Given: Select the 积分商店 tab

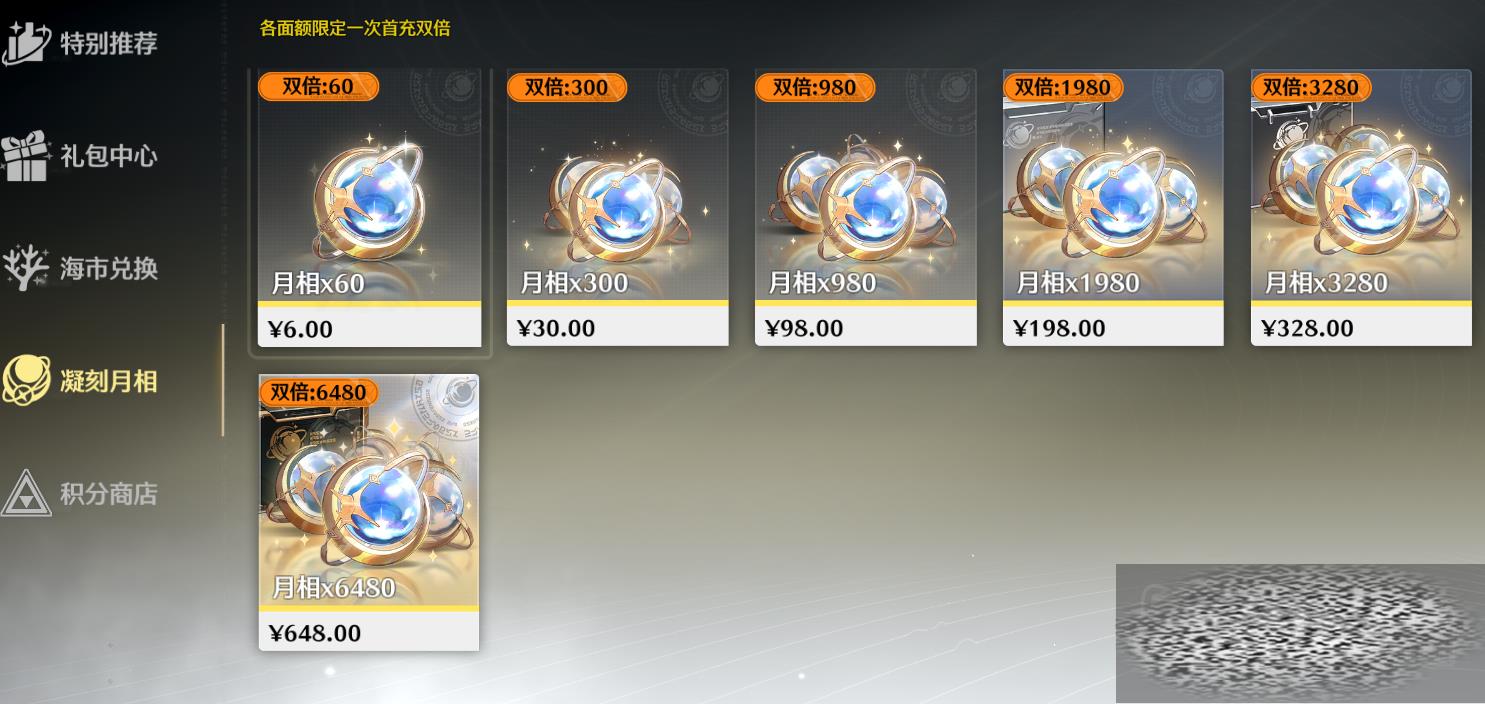Looking at the screenshot, I should (109, 494).
